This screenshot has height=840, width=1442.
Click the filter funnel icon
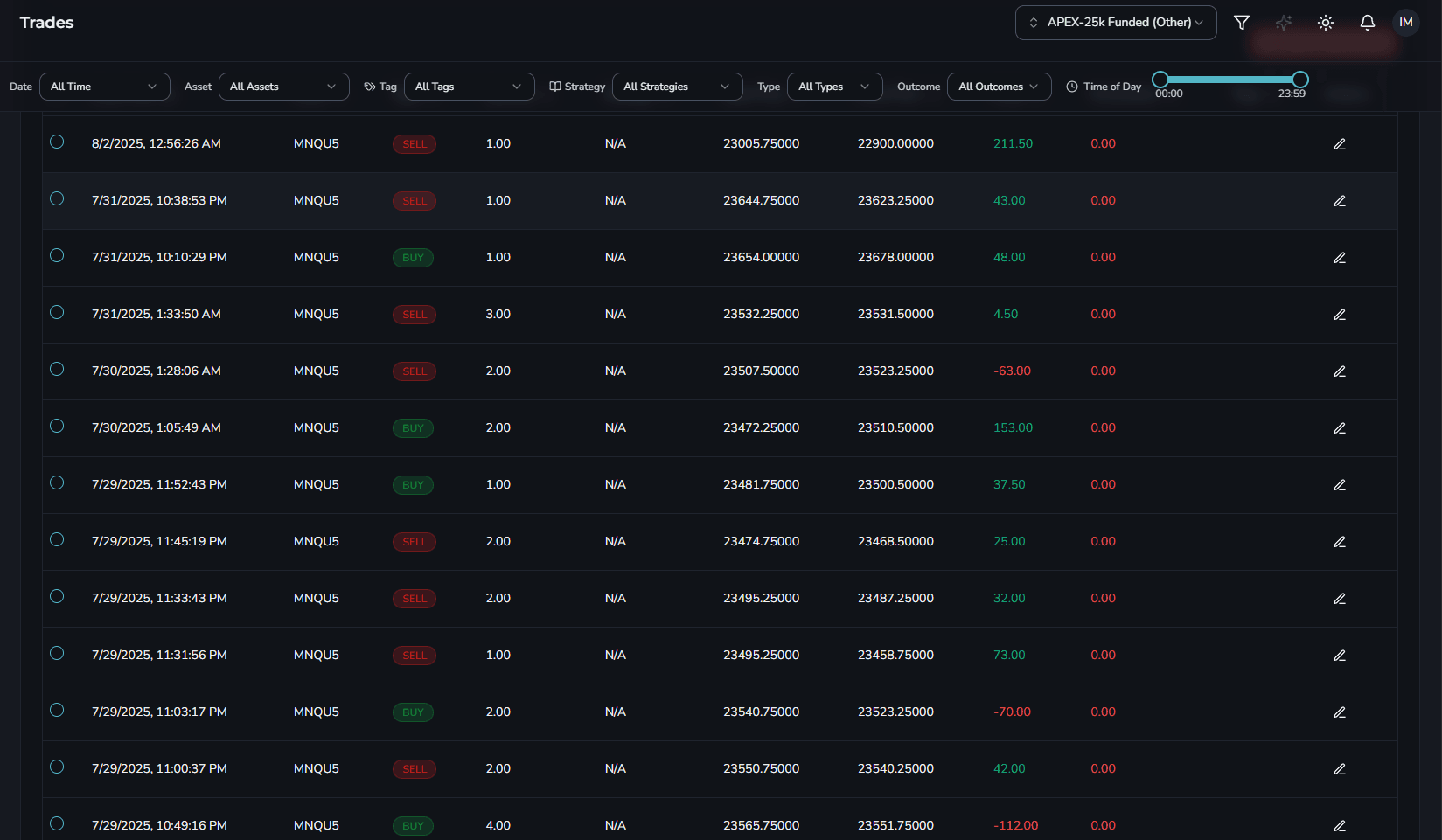click(x=1241, y=23)
